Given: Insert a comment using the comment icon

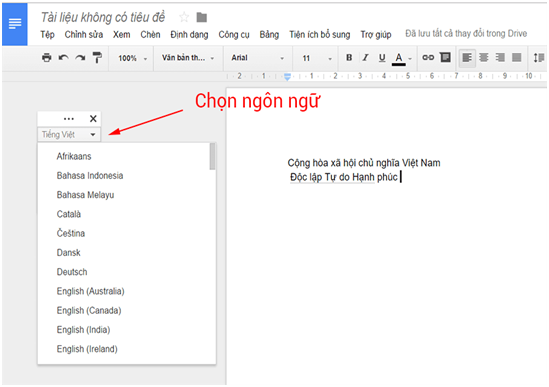Looking at the screenshot, I should [x=445, y=57].
